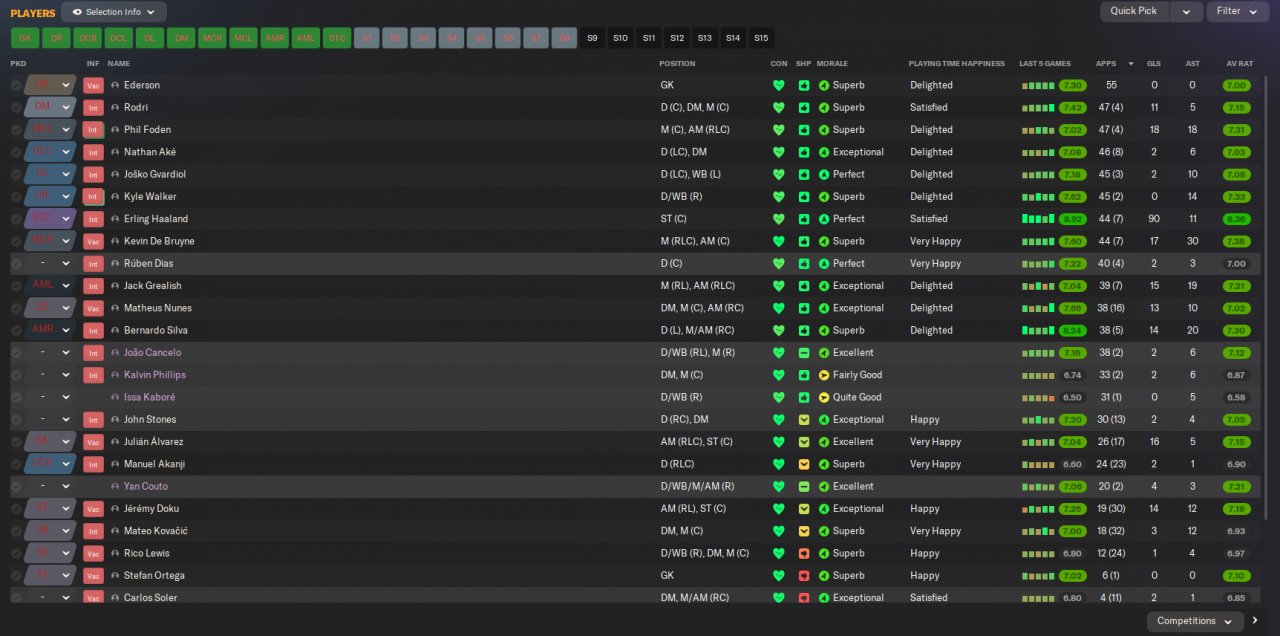Click Stefan Ortega's red sharpness icon

tap(803, 576)
